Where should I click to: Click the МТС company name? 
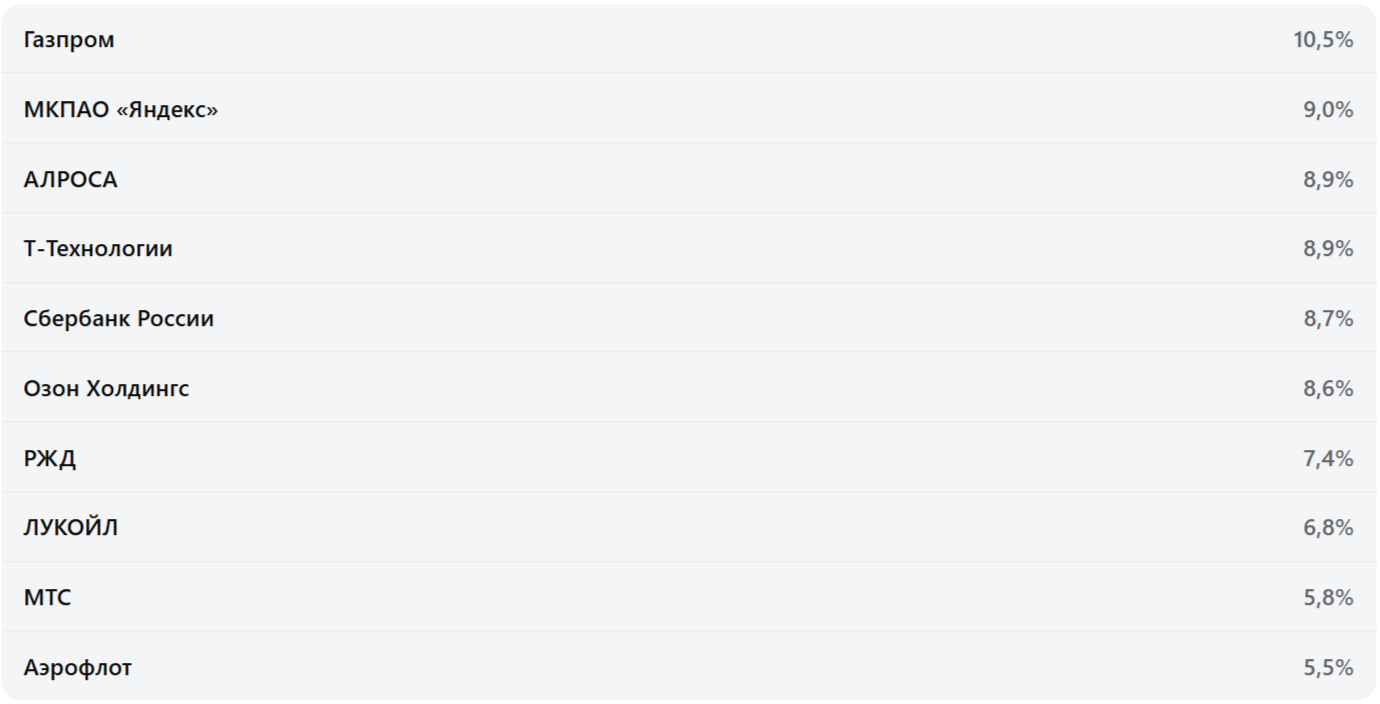48,598
